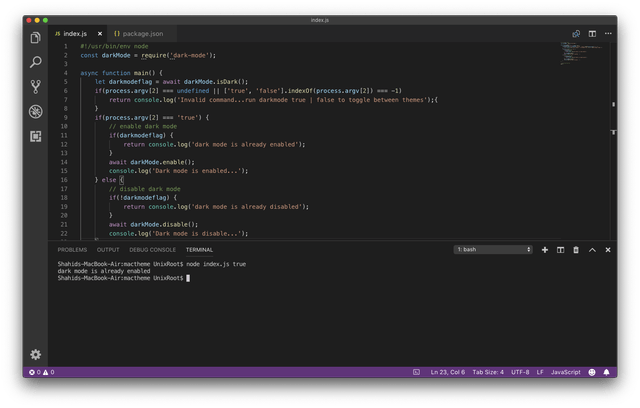Click the UTF-8 encoding indicator
Image resolution: width=640 pixels, height=408 pixels.
[520, 372]
